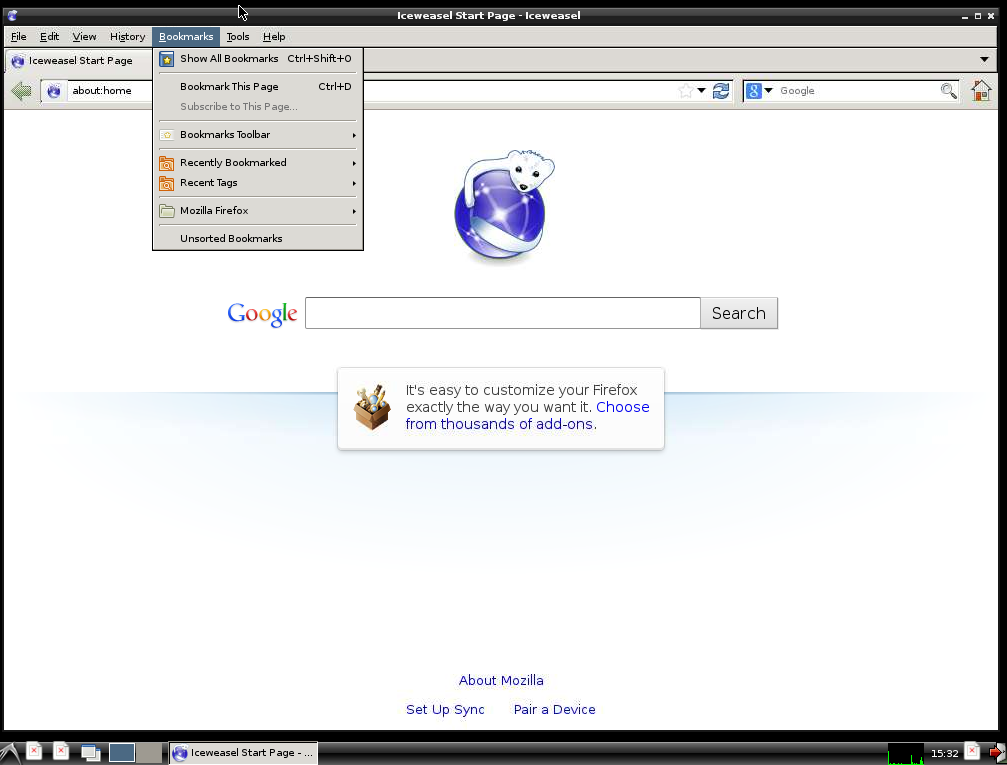
Task: Click the Bookmarks Toolbar folder icon
Action: pos(166,135)
